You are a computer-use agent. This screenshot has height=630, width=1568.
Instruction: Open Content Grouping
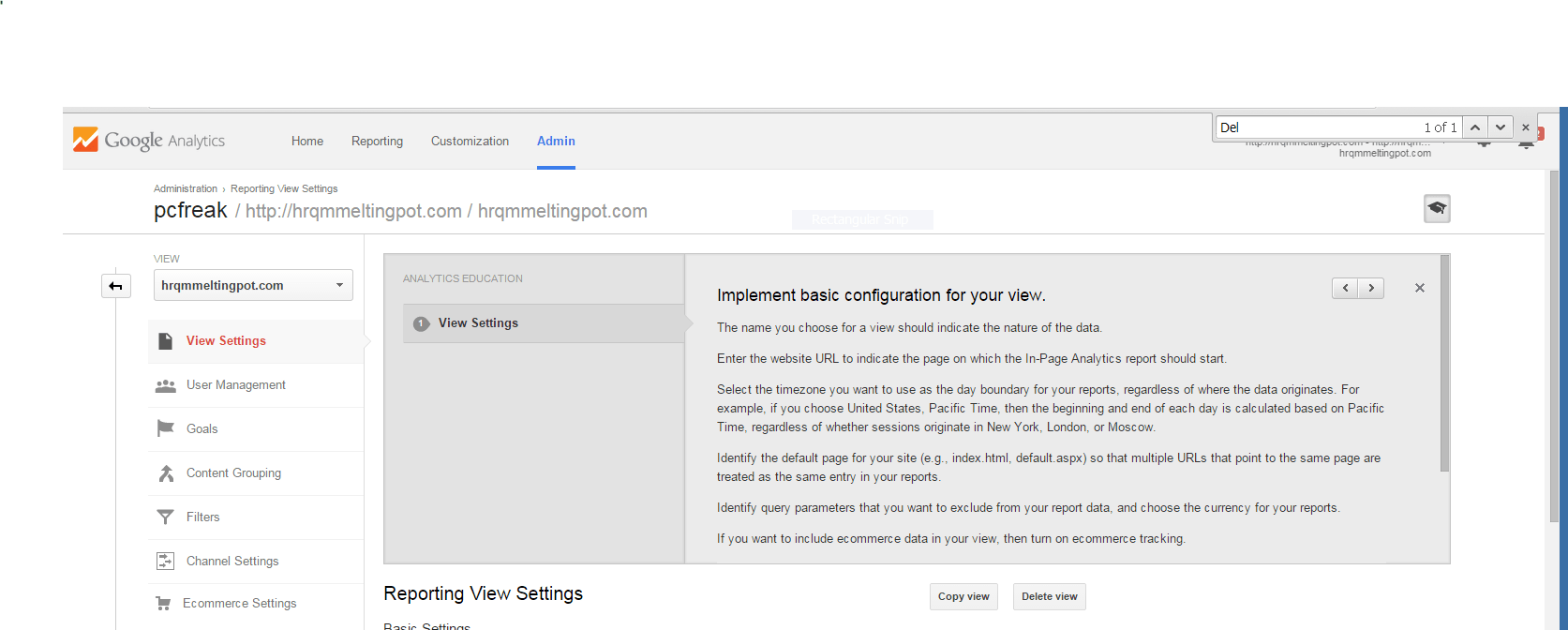[x=234, y=473]
